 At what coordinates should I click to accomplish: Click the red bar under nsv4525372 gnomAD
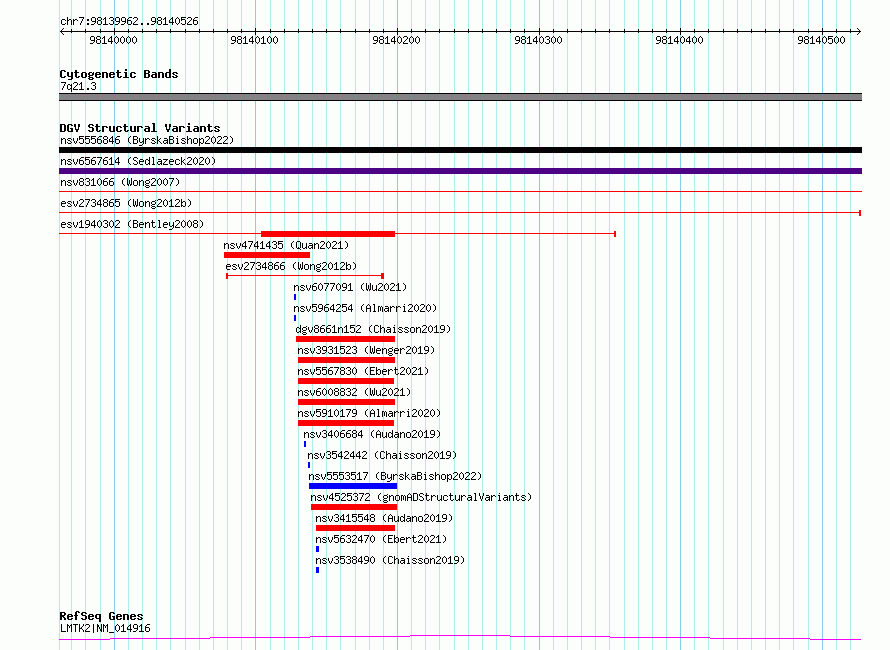point(354,508)
